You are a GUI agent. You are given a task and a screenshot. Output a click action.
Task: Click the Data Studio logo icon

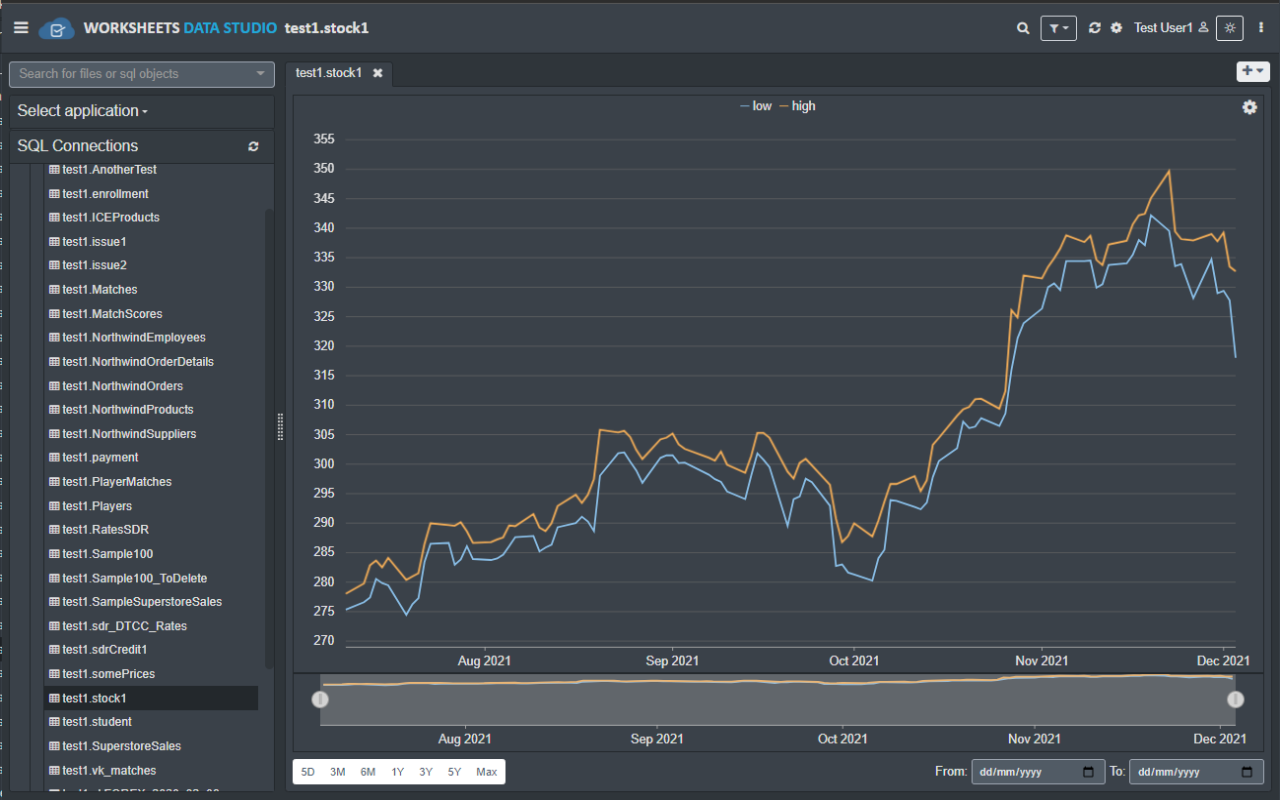tap(56, 27)
